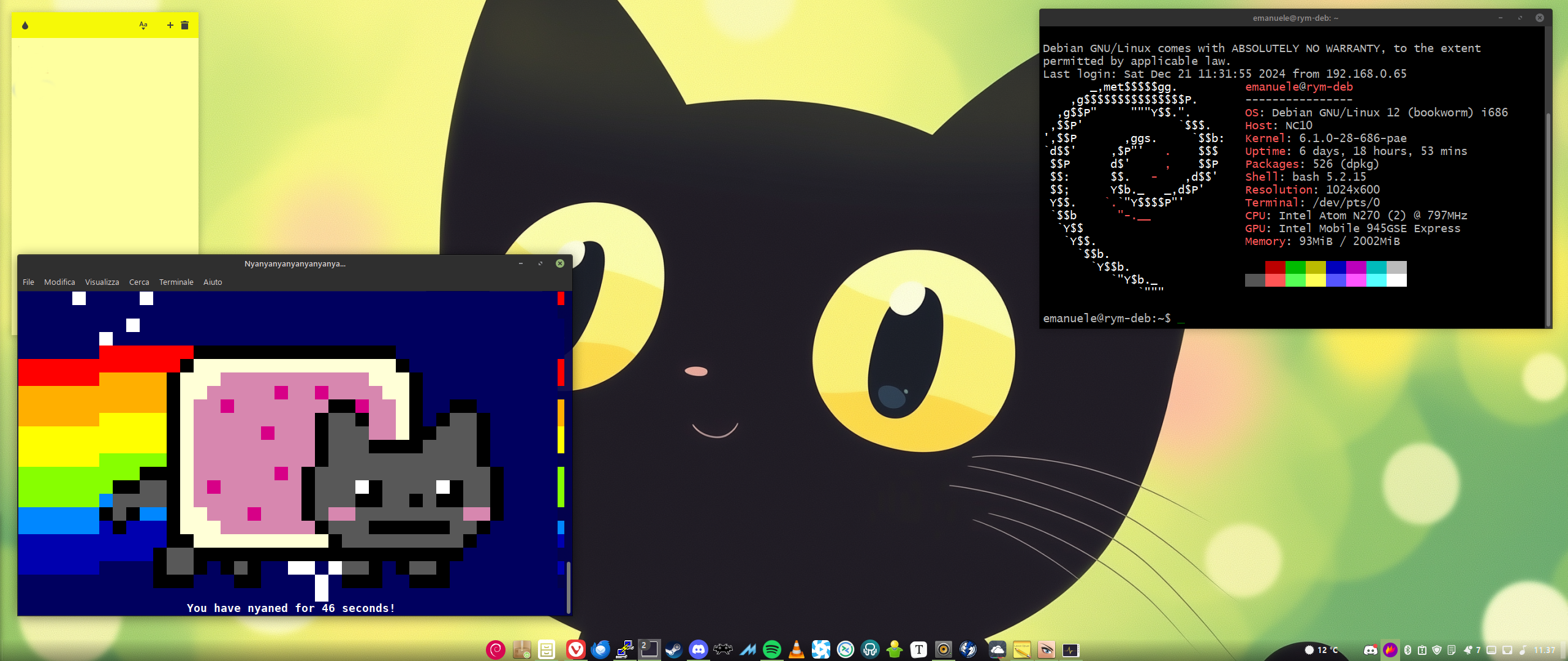Launch Vivaldi browser from the dock
1568x661 pixels.
575,649
